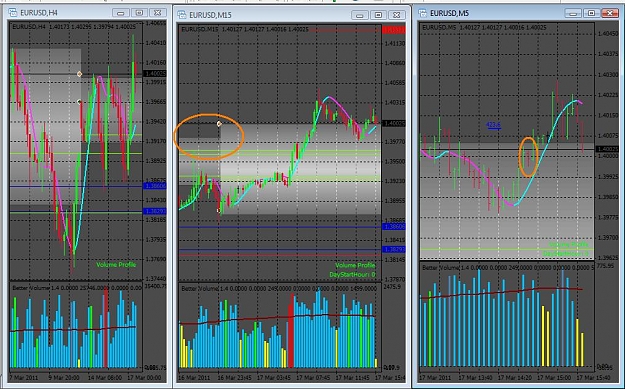
Task: Click the red price label atop M15 price axis
Action: coord(394,30)
